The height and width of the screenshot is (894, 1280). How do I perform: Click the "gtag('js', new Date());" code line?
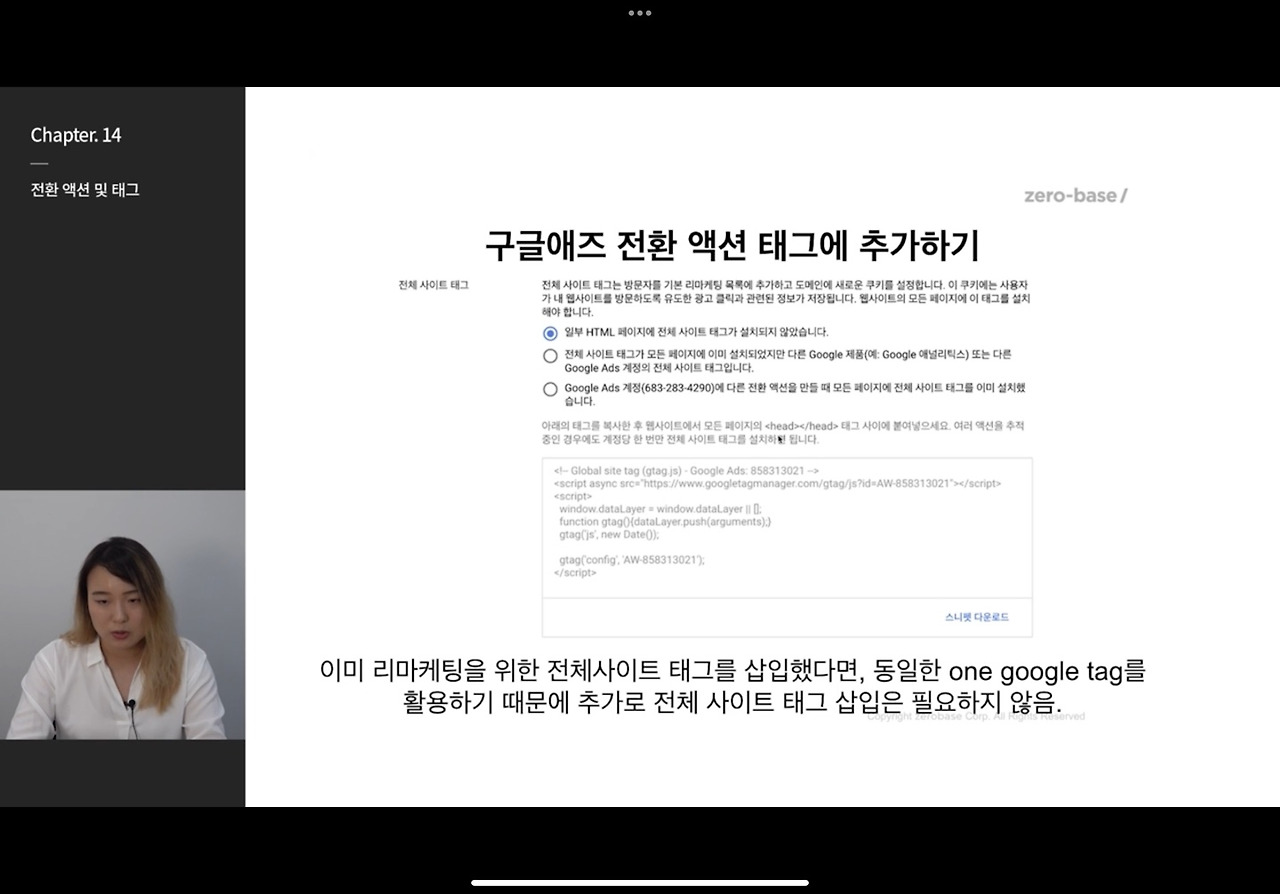pyautogui.click(x=609, y=535)
